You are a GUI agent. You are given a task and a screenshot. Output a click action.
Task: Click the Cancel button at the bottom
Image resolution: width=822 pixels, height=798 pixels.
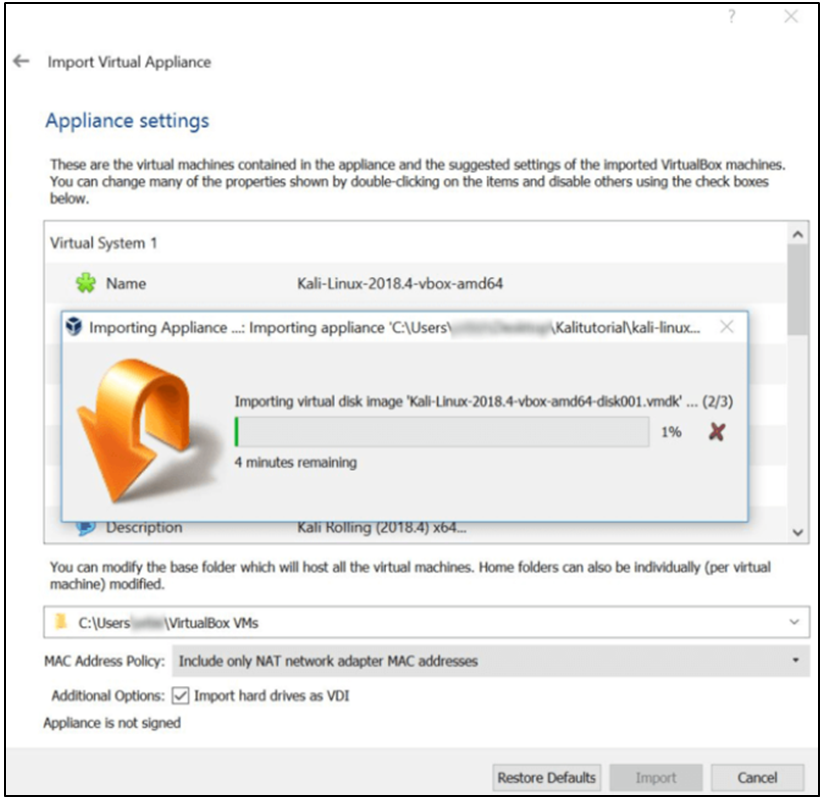pyautogui.click(x=757, y=777)
